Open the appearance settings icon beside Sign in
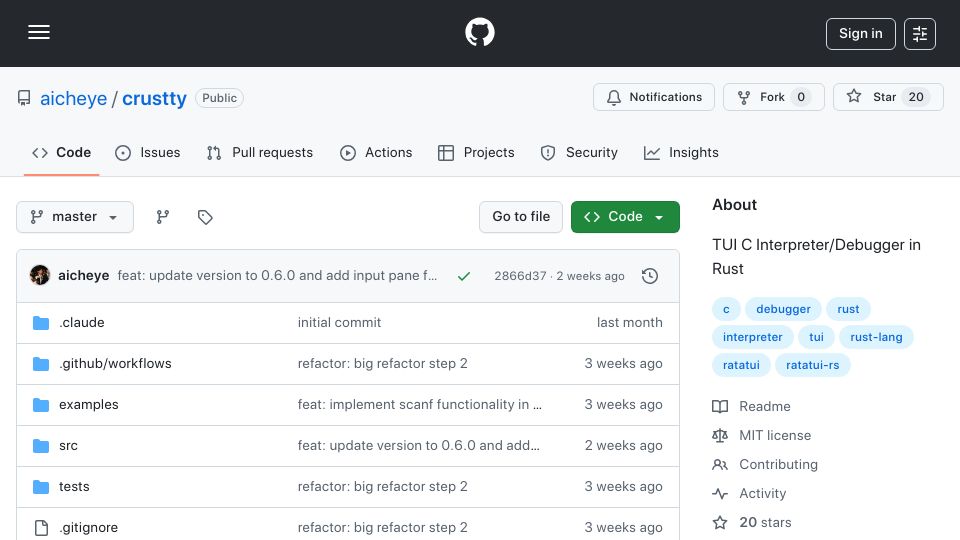This screenshot has width=960, height=540. (920, 34)
